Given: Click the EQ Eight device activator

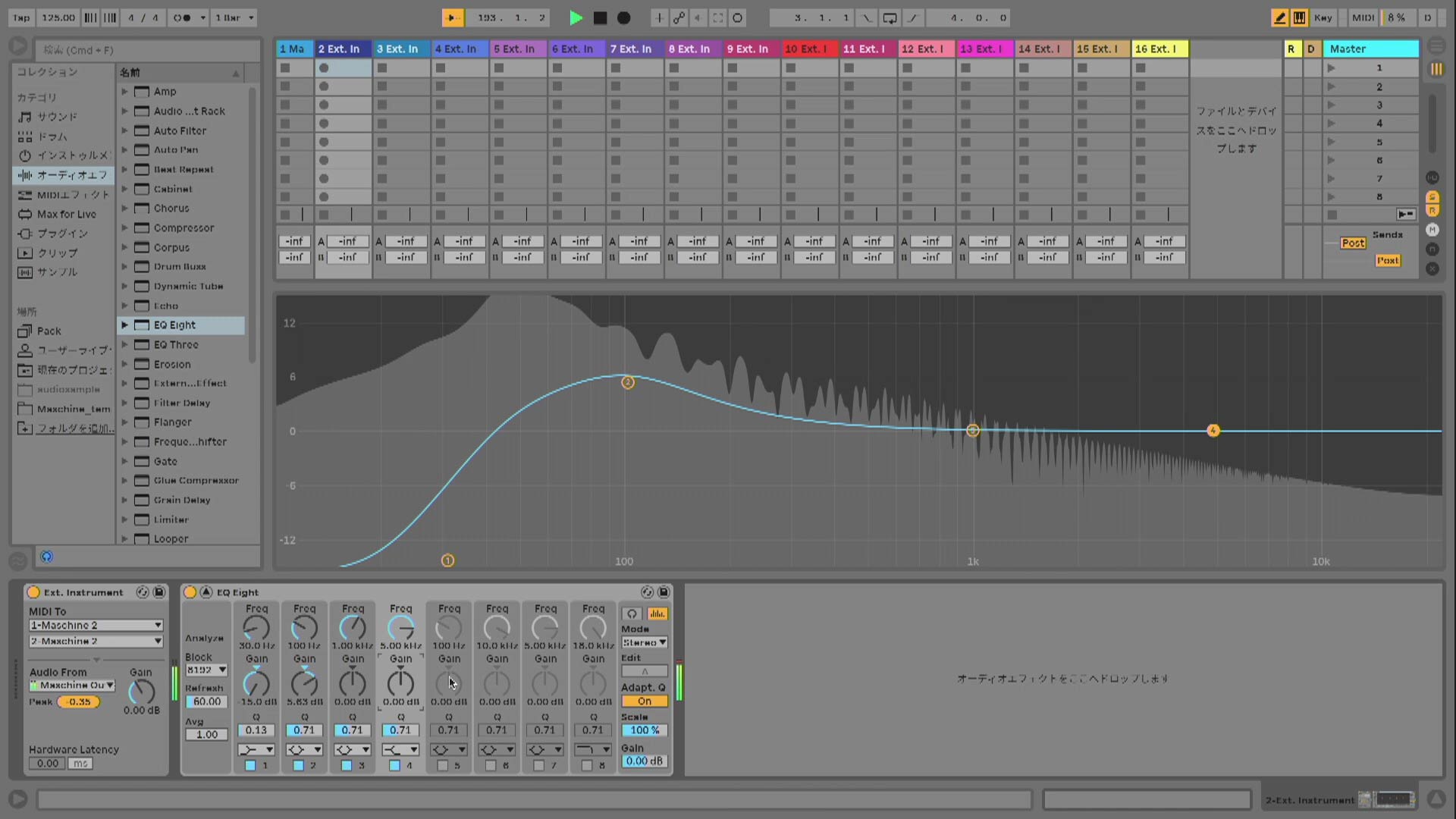Looking at the screenshot, I should coord(190,592).
